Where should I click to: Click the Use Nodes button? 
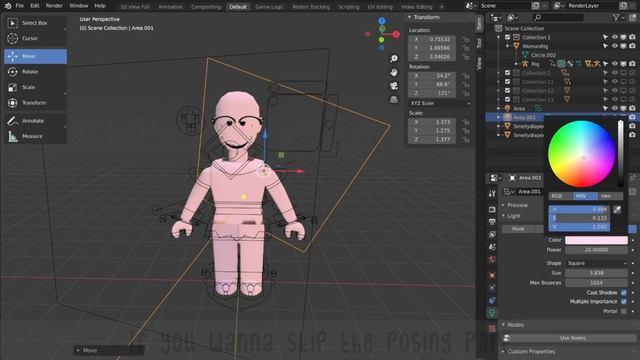point(572,338)
